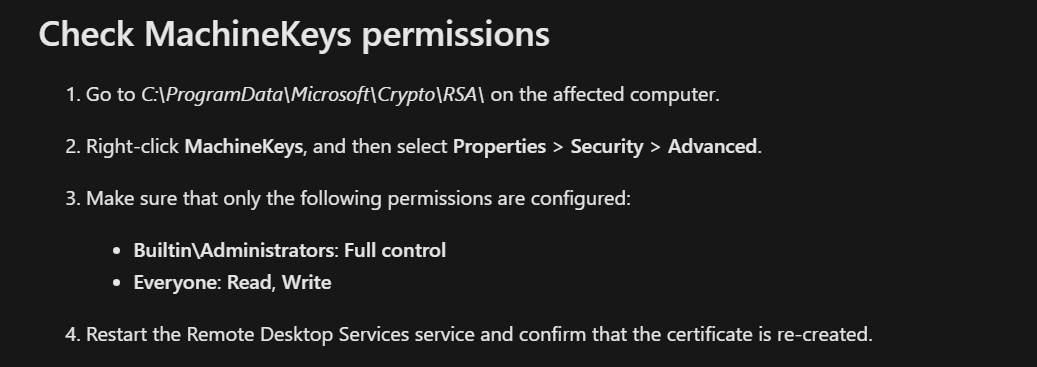
Task: Click the Read, Write permission text
Action: pos(279,282)
